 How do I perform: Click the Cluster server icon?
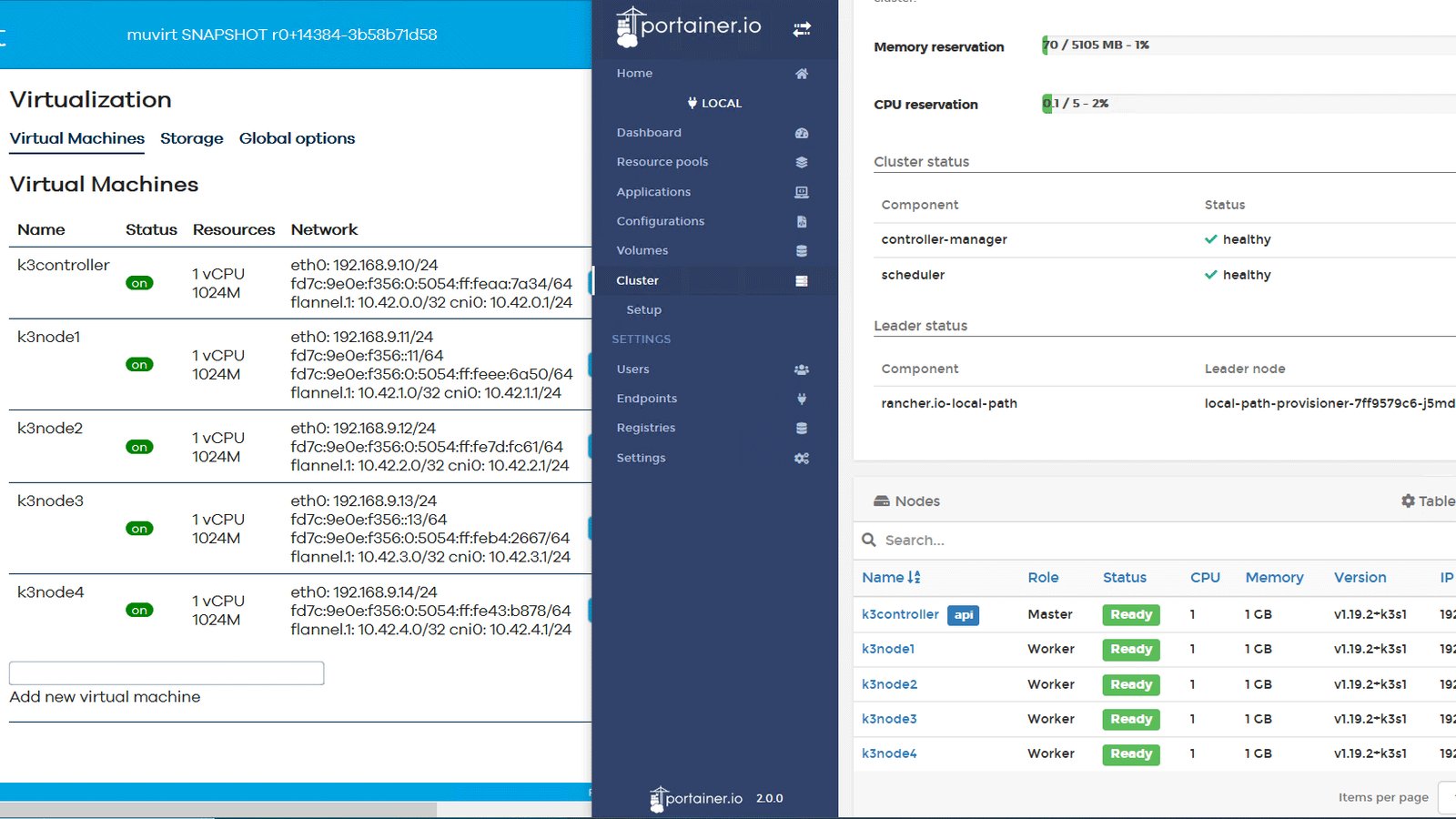[x=802, y=280]
